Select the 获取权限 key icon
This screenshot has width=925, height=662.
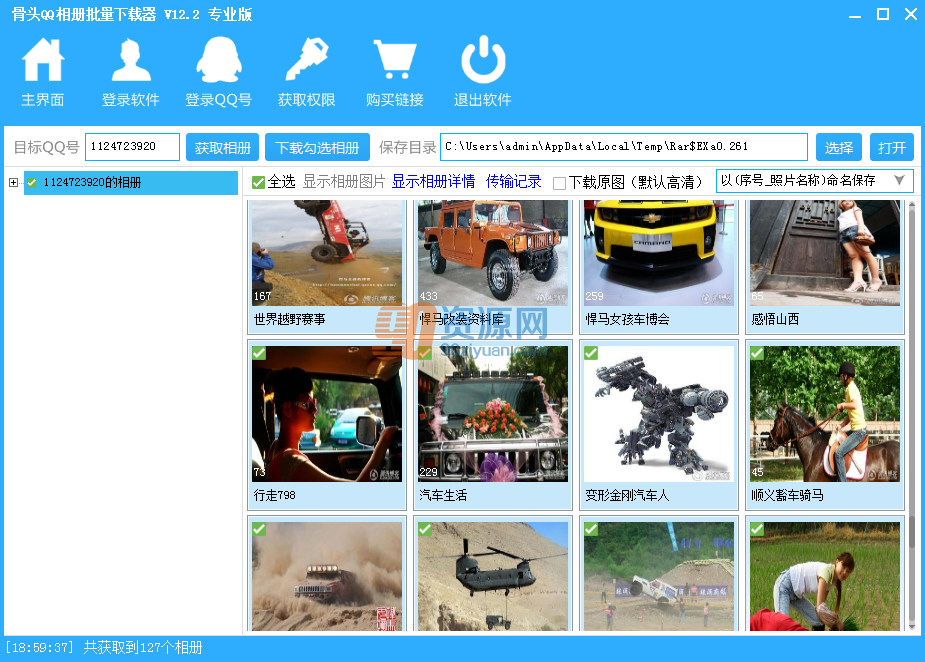(307, 60)
